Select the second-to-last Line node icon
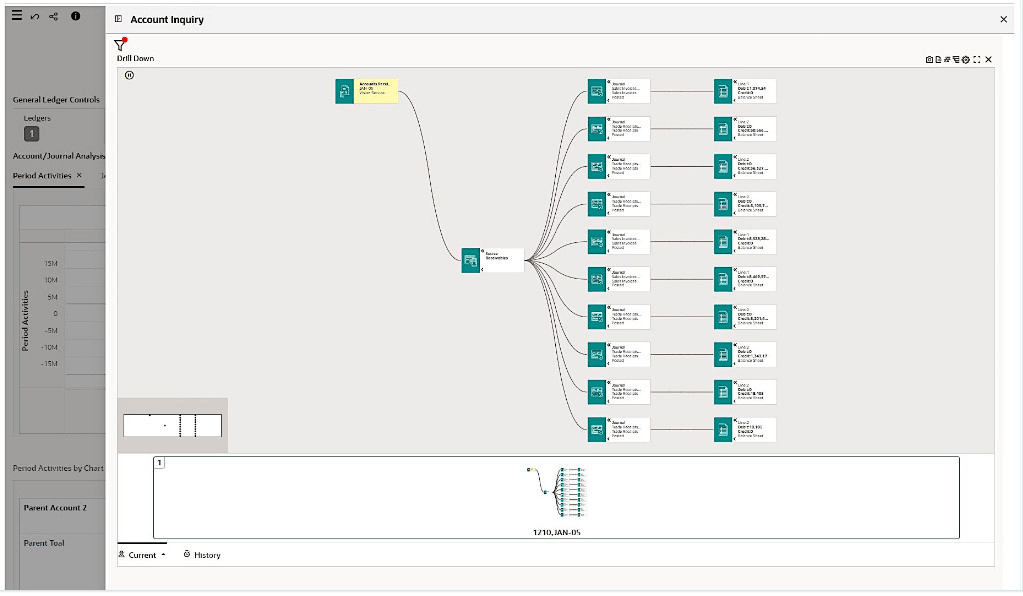 (723, 392)
